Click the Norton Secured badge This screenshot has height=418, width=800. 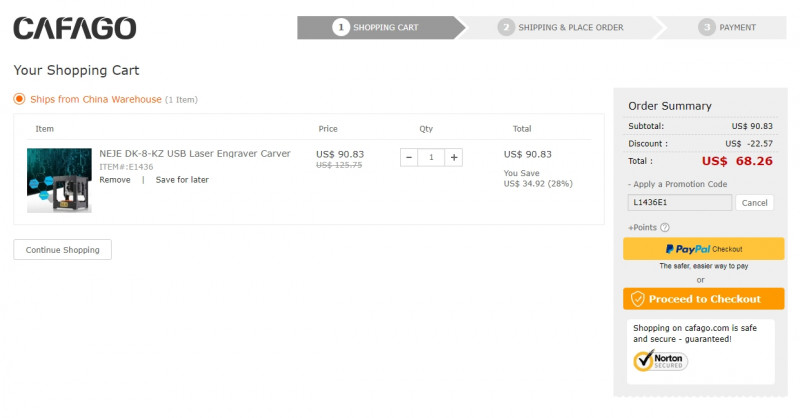pos(660,360)
